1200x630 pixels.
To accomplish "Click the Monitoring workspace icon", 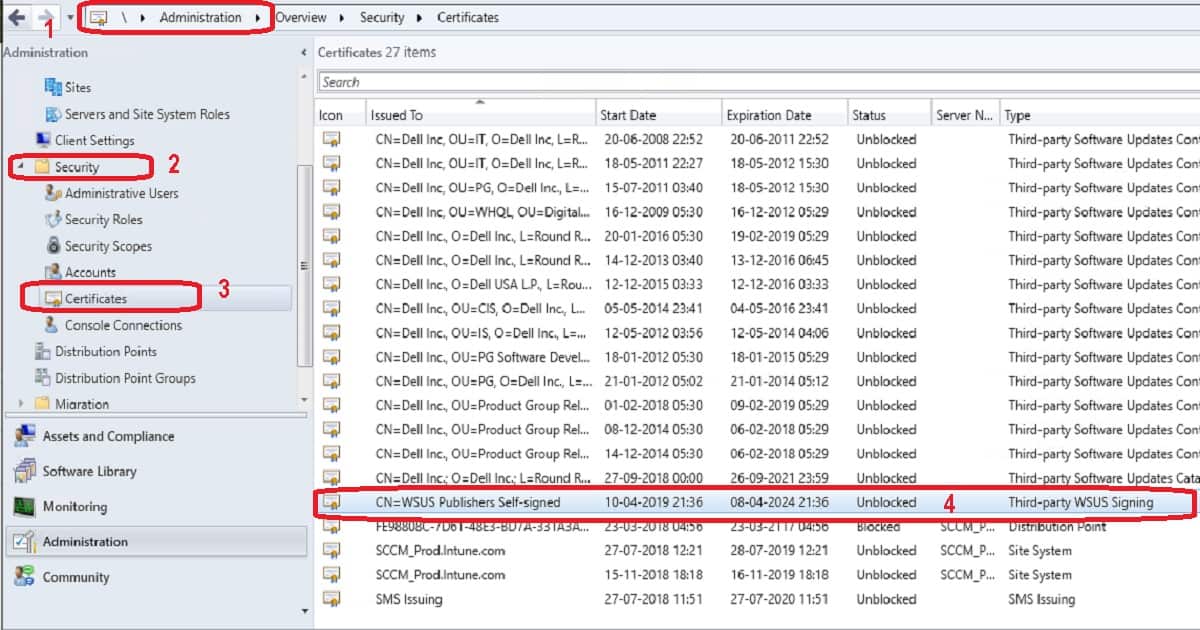I will (x=24, y=507).
